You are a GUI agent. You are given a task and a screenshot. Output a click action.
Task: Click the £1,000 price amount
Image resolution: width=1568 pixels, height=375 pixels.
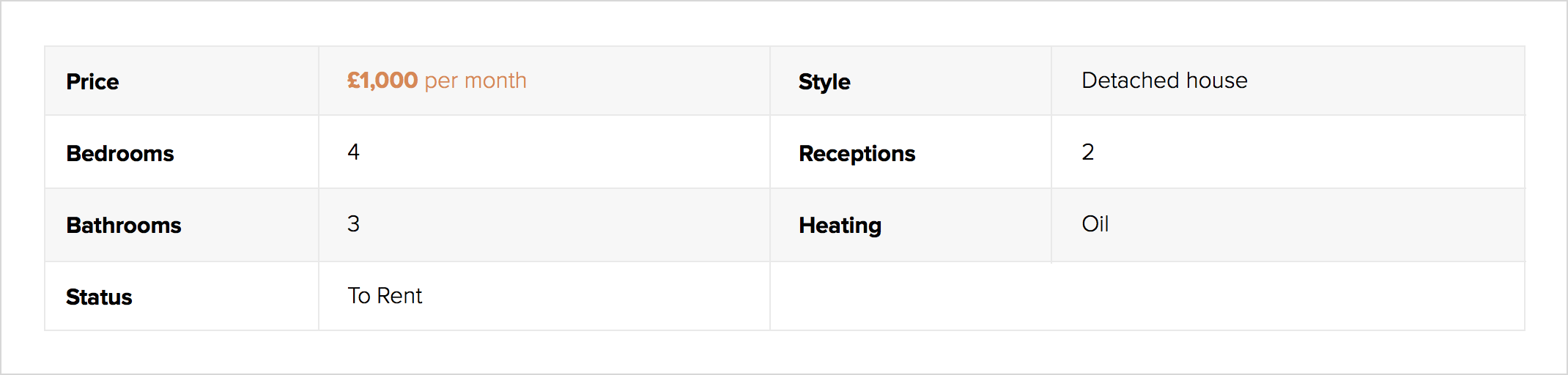pos(382,81)
